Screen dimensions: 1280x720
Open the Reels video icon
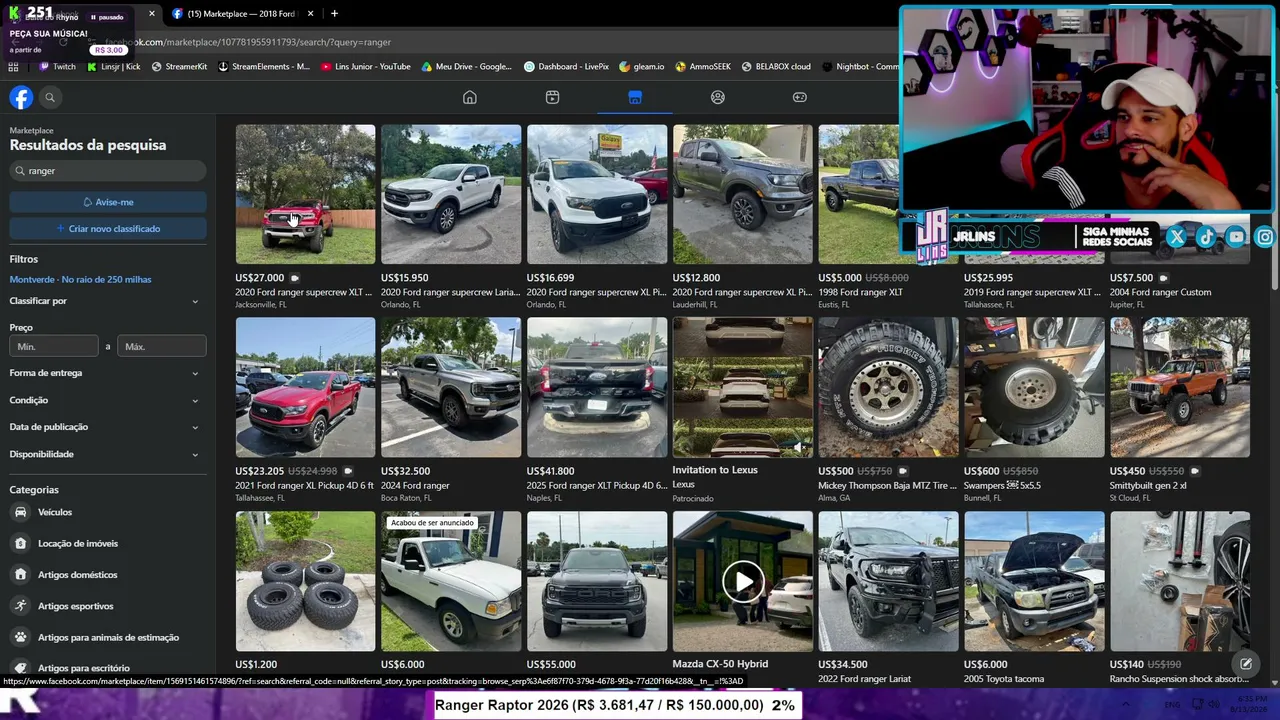coord(552,97)
